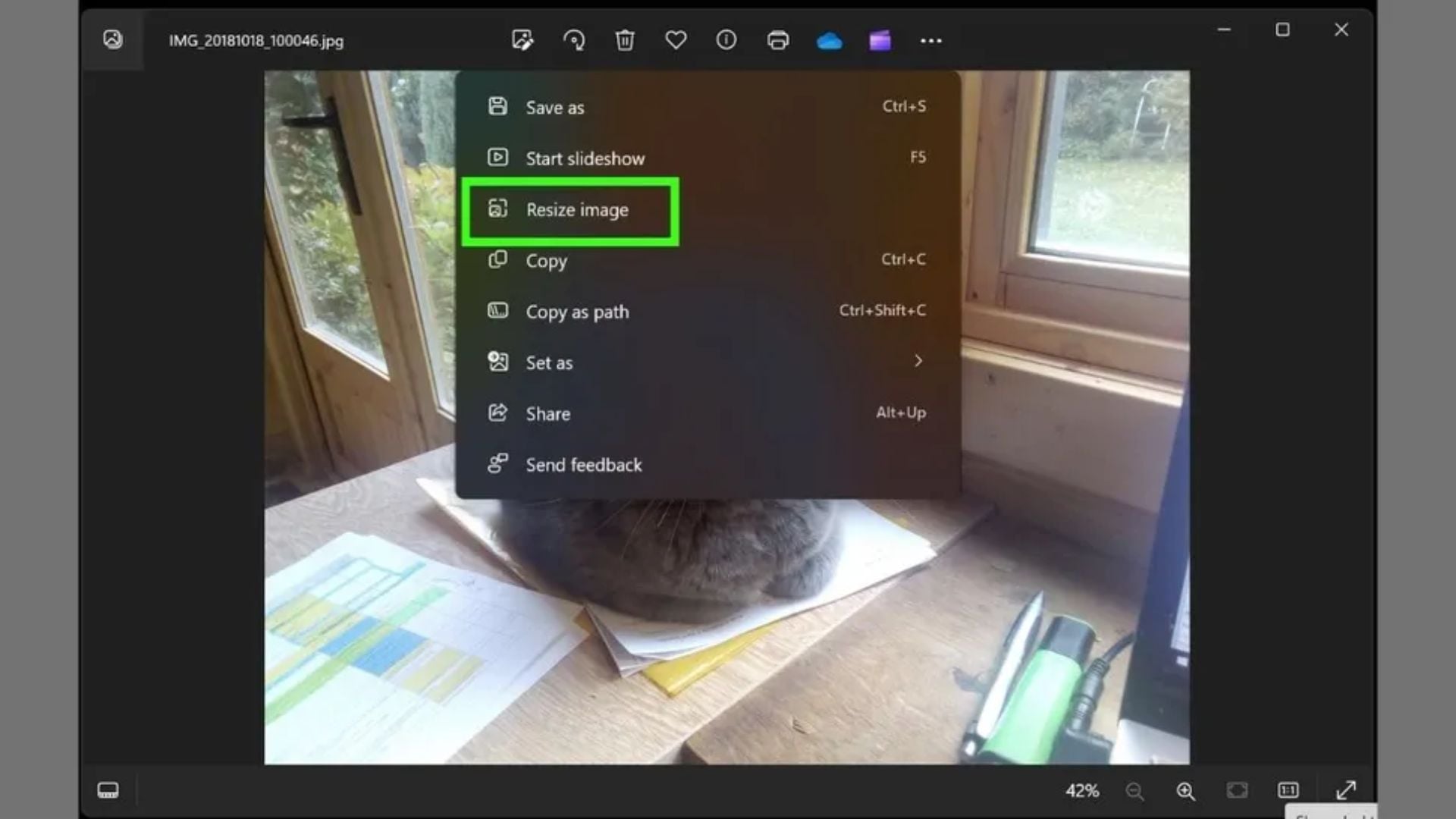The height and width of the screenshot is (819, 1456).
Task: Mark photo as favorite with heart
Action: [x=676, y=40]
